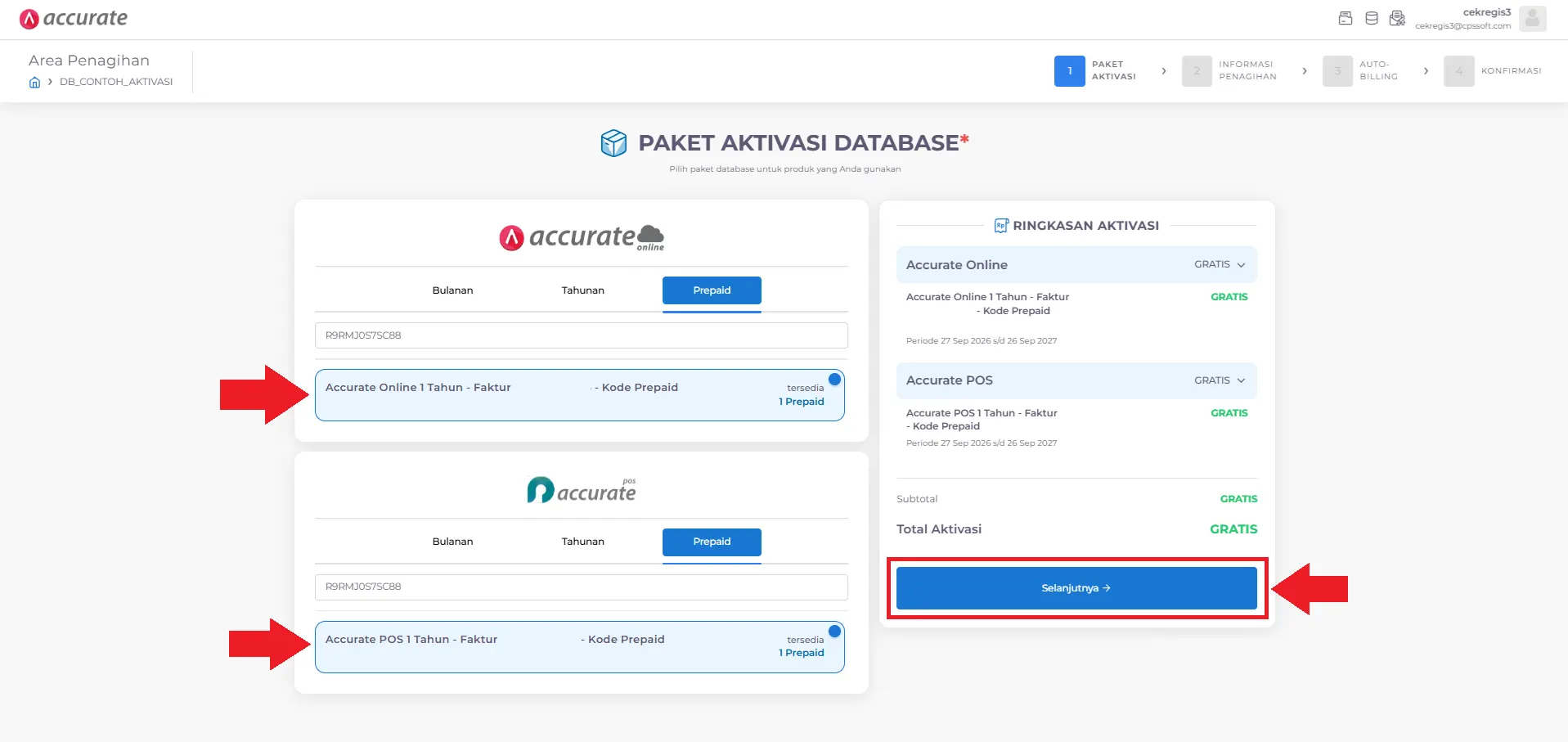
Task: Click the cekregis3@cpssoft.com email text
Action: point(1463,26)
